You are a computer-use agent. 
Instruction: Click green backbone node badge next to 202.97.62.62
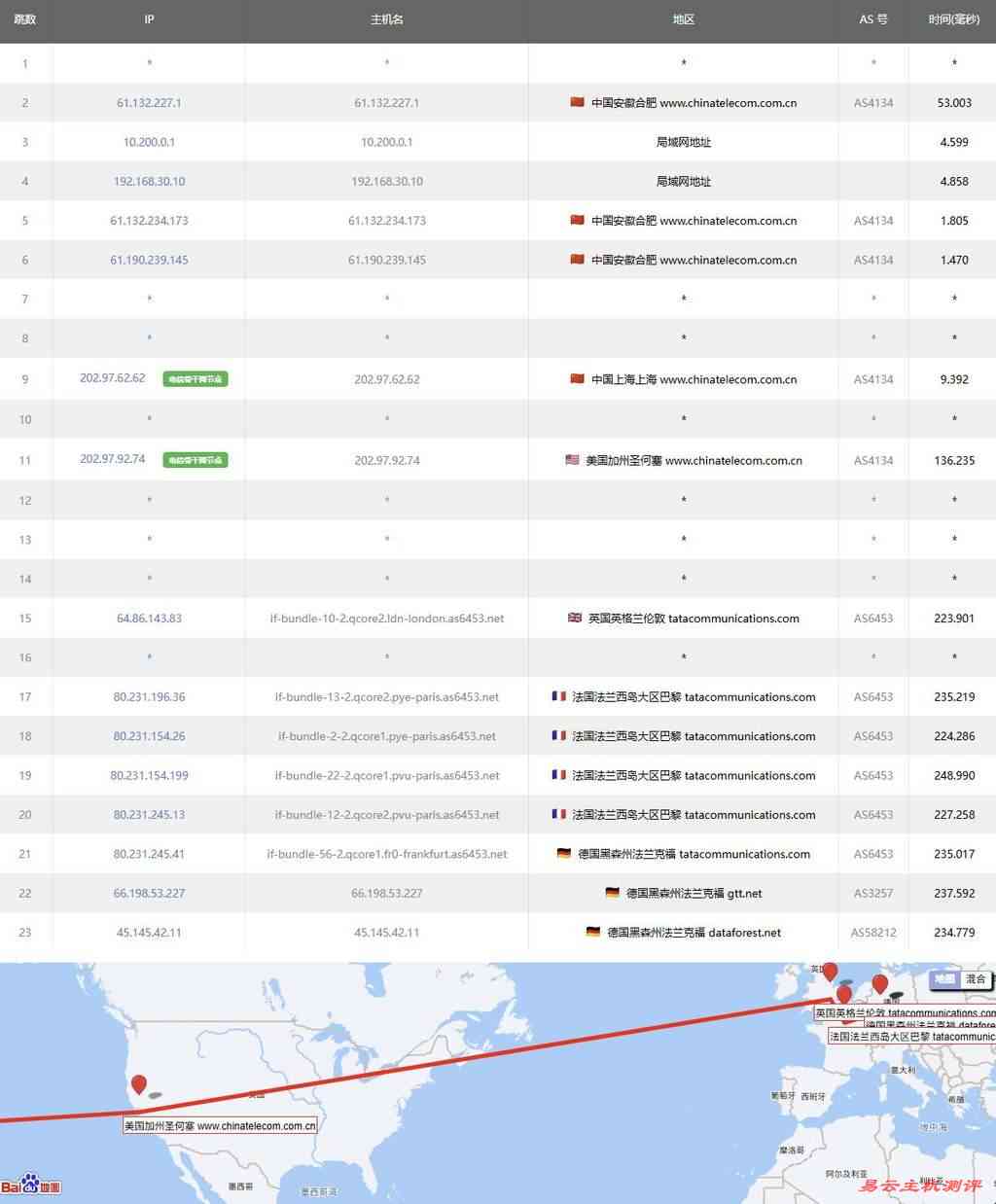point(196,379)
